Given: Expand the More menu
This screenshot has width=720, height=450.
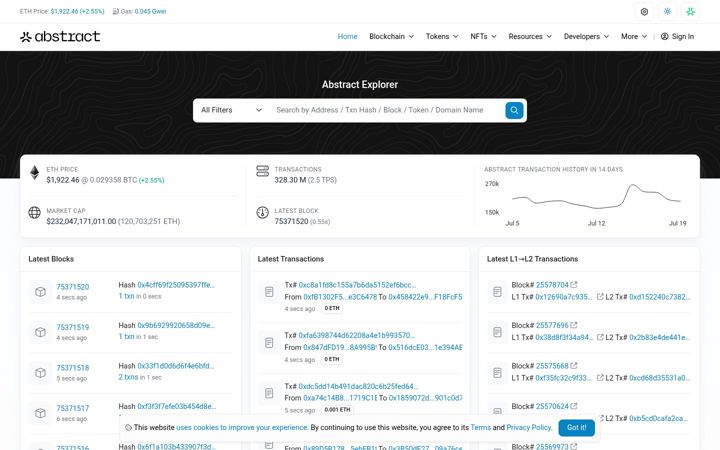Looking at the screenshot, I should coord(634,36).
